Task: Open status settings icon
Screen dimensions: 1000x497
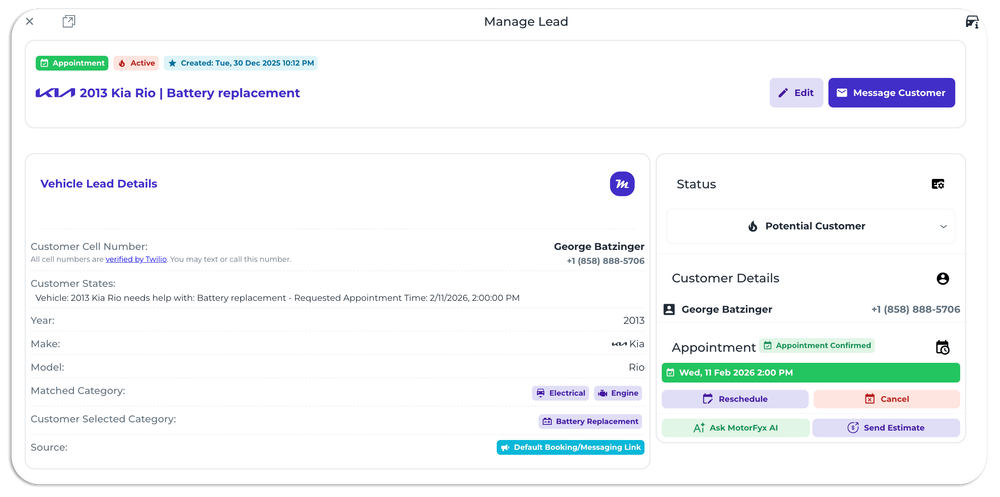Action: click(938, 184)
